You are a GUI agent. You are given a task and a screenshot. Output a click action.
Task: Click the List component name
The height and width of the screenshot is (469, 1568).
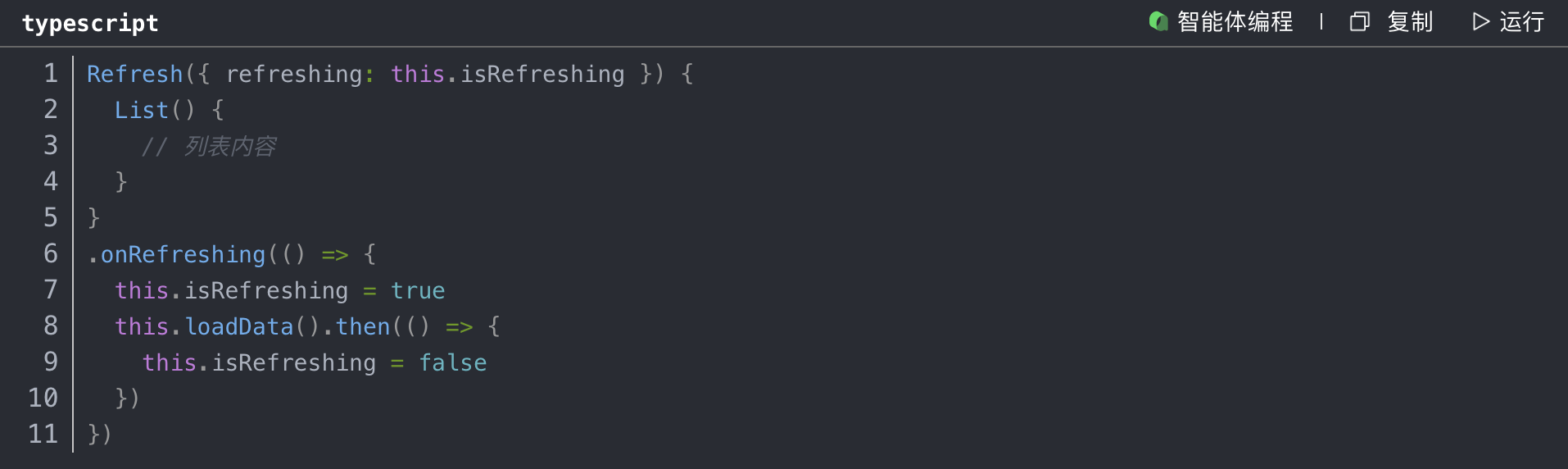[x=141, y=110]
